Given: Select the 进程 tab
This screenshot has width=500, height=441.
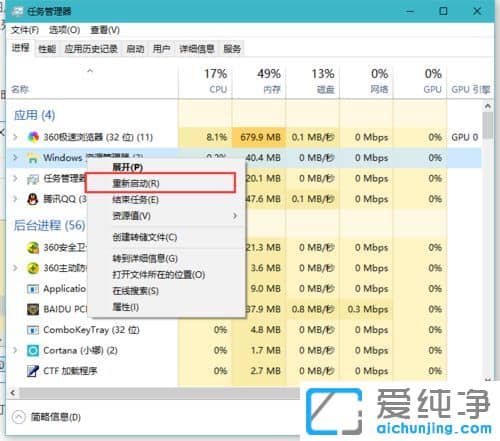Looking at the screenshot, I should tap(21, 48).
